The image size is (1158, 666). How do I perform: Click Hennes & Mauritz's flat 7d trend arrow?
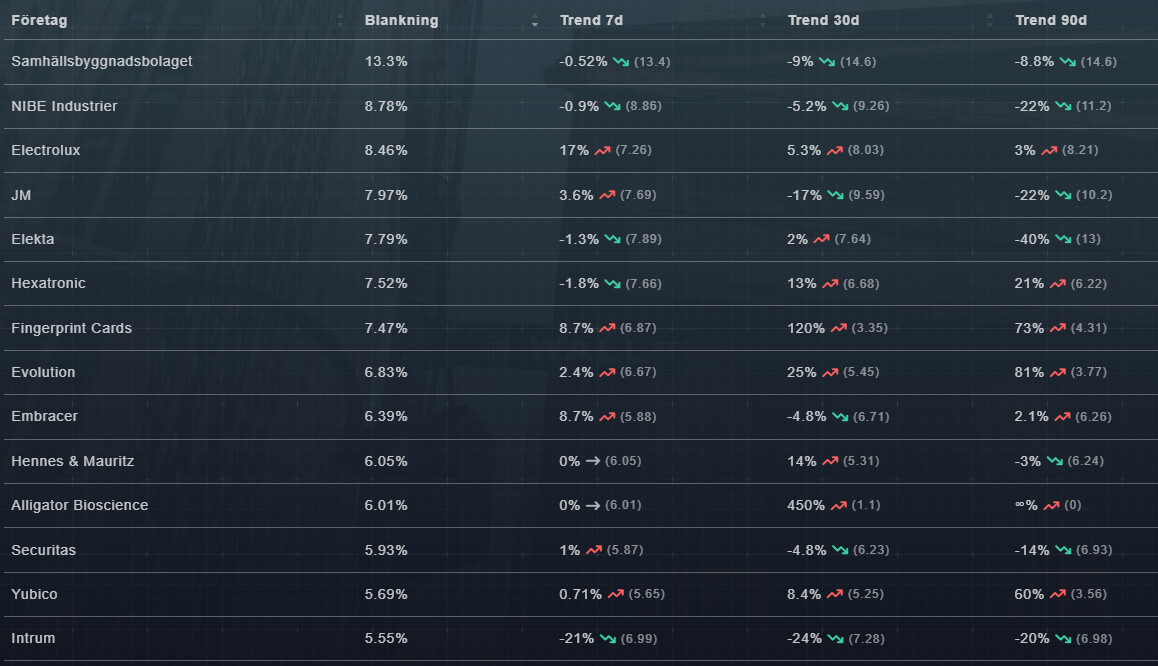(x=592, y=461)
